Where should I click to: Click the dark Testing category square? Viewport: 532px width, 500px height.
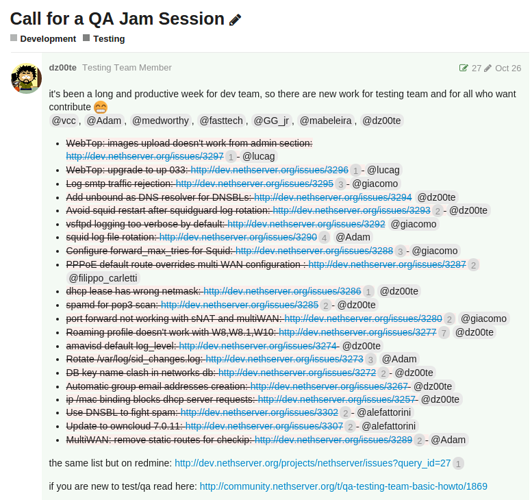[87, 38]
